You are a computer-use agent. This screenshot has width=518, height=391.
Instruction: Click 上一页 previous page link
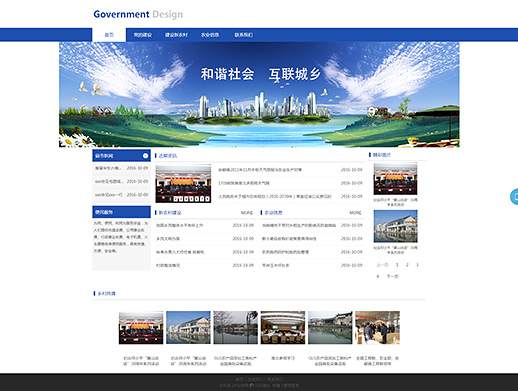point(382,265)
